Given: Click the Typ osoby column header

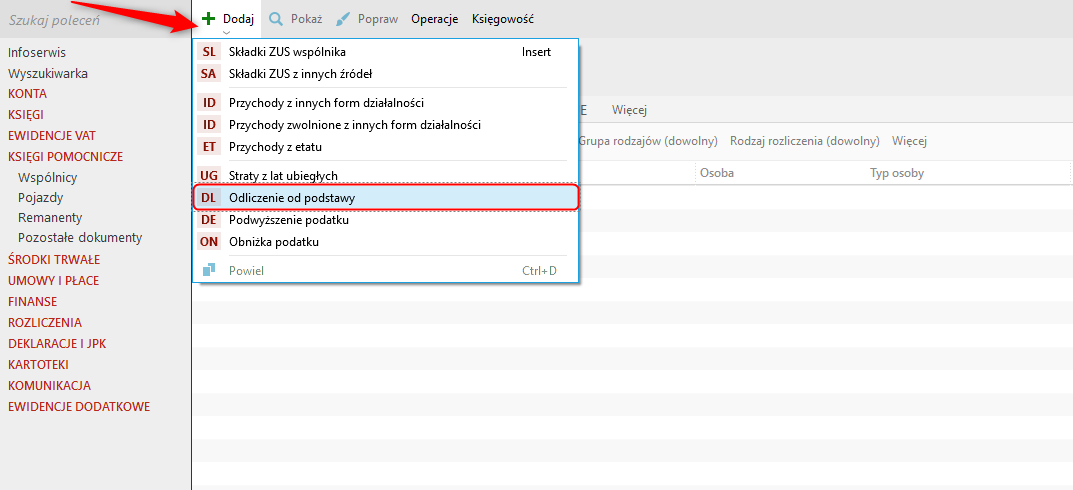Looking at the screenshot, I should point(896,173).
